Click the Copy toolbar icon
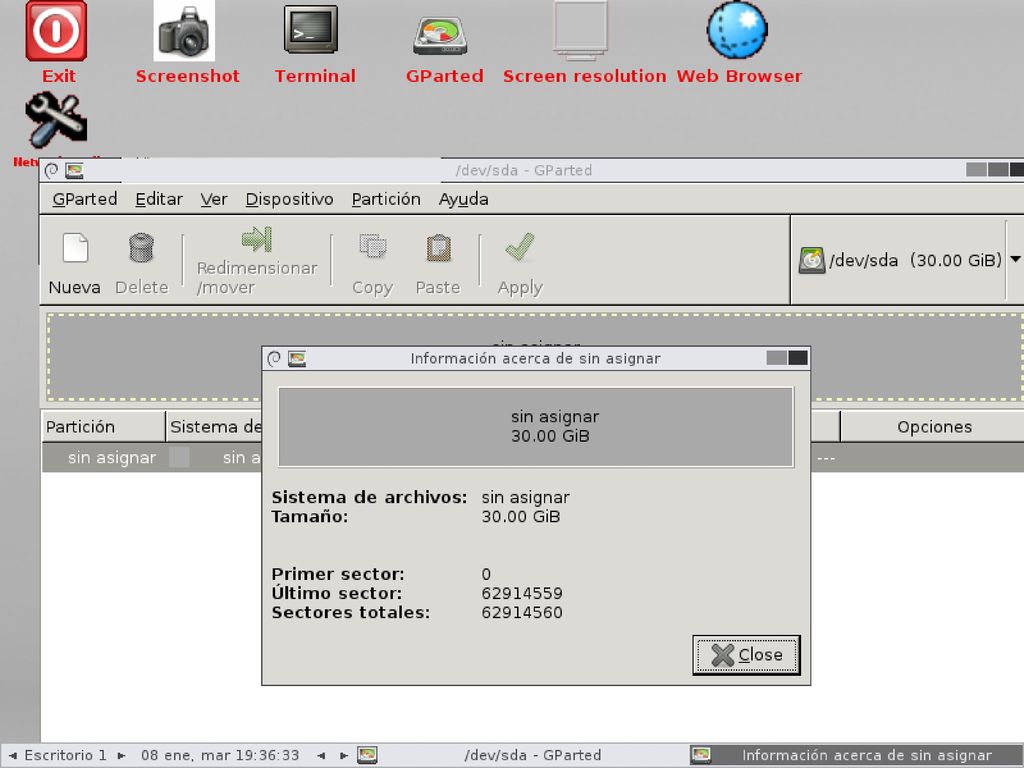The image size is (1024, 768). pyautogui.click(x=373, y=247)
